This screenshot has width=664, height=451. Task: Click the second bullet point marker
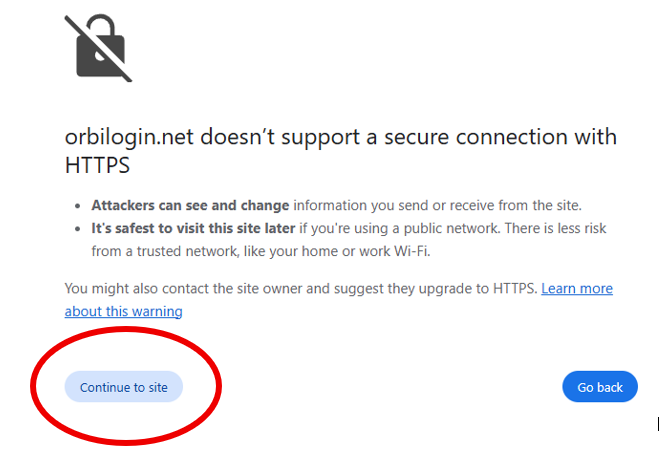point(77,229)
